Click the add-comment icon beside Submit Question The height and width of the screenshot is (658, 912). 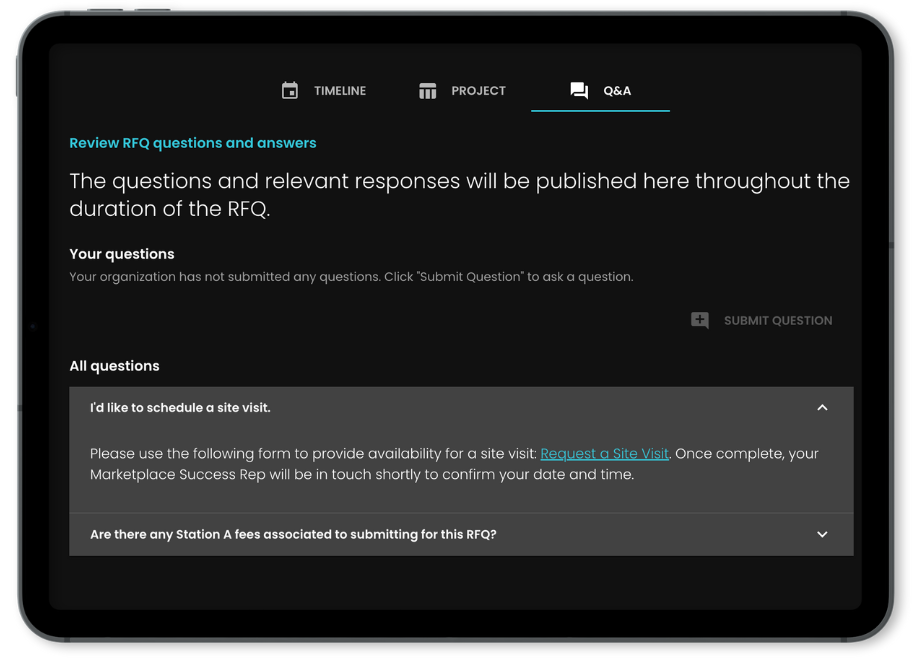tap(700, 320)
